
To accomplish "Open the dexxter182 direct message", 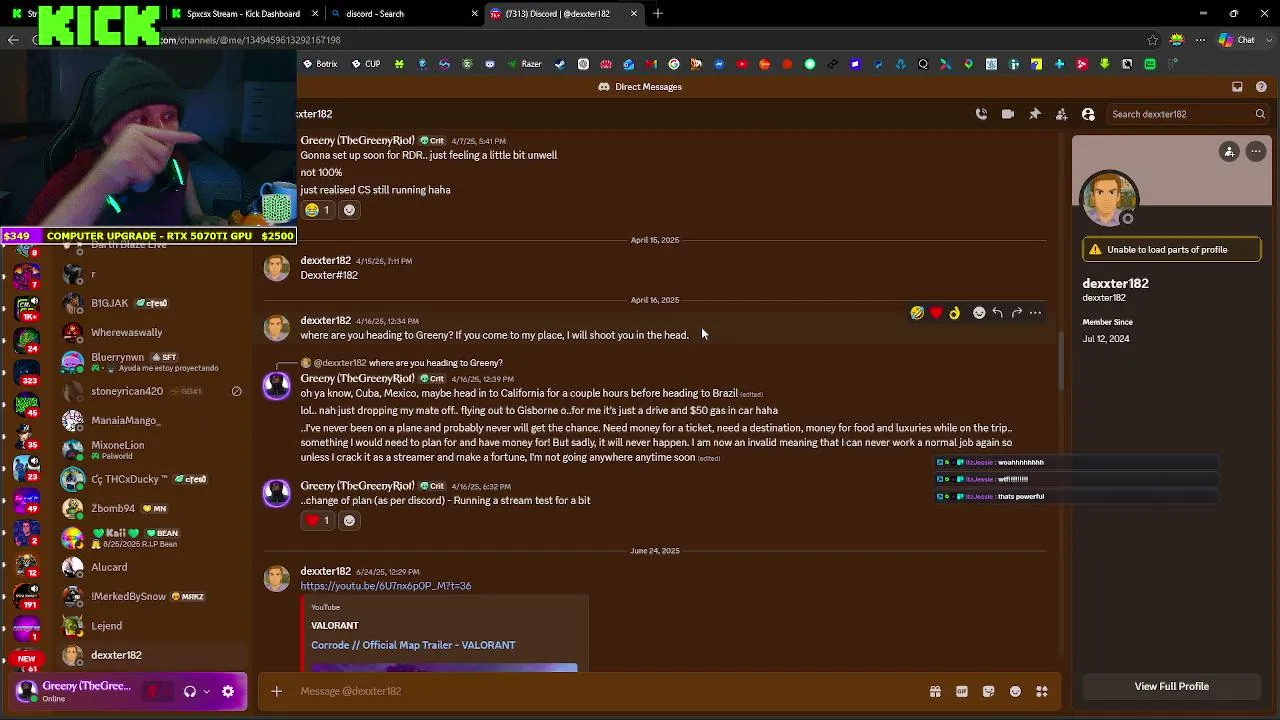I will click(152, 655).
